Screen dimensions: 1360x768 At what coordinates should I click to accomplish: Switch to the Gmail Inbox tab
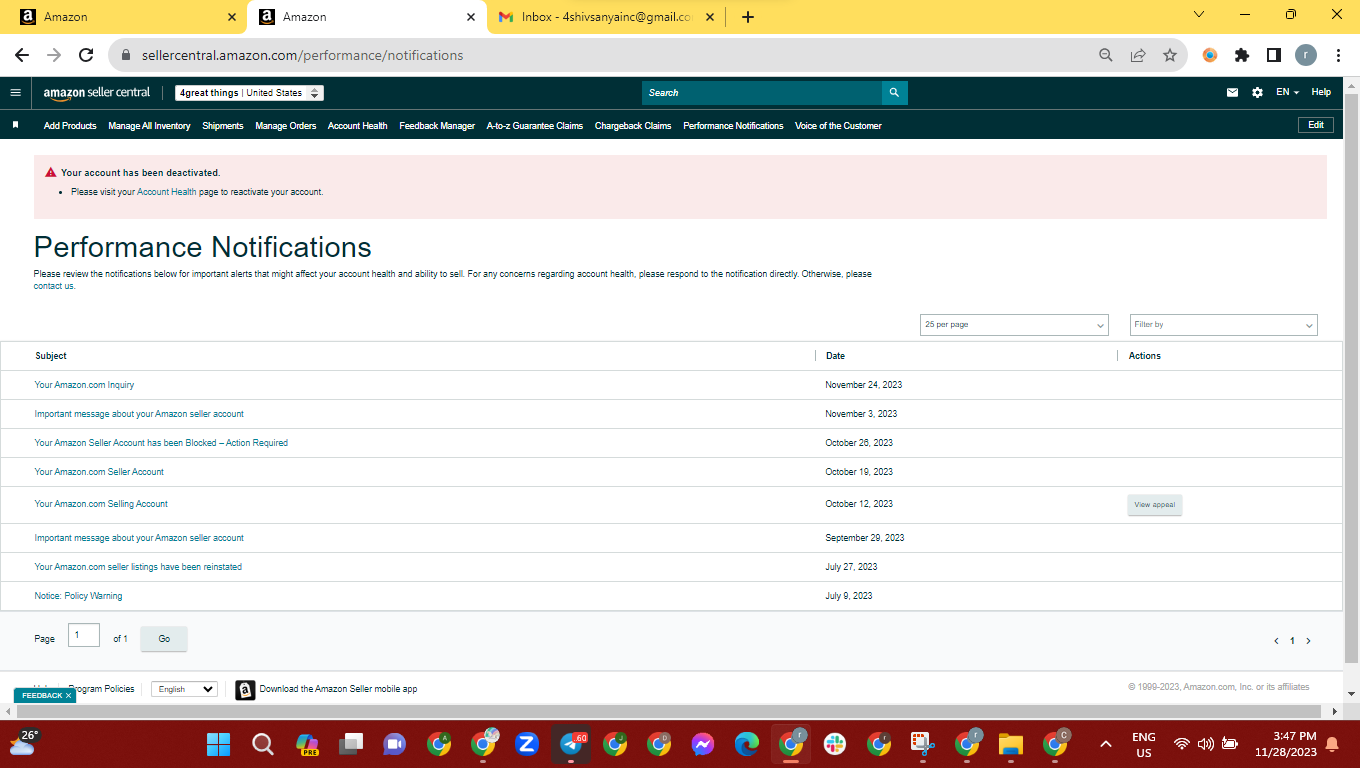(608, 17)
